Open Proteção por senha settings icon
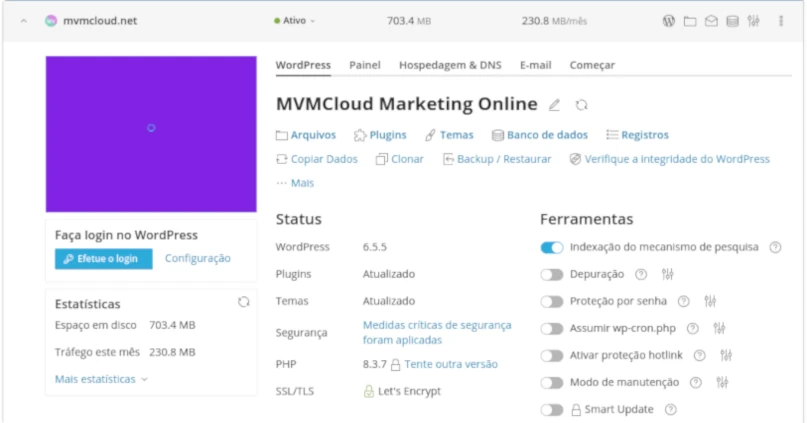This screenshot has height=423, width=807. [x=710, y=302]
